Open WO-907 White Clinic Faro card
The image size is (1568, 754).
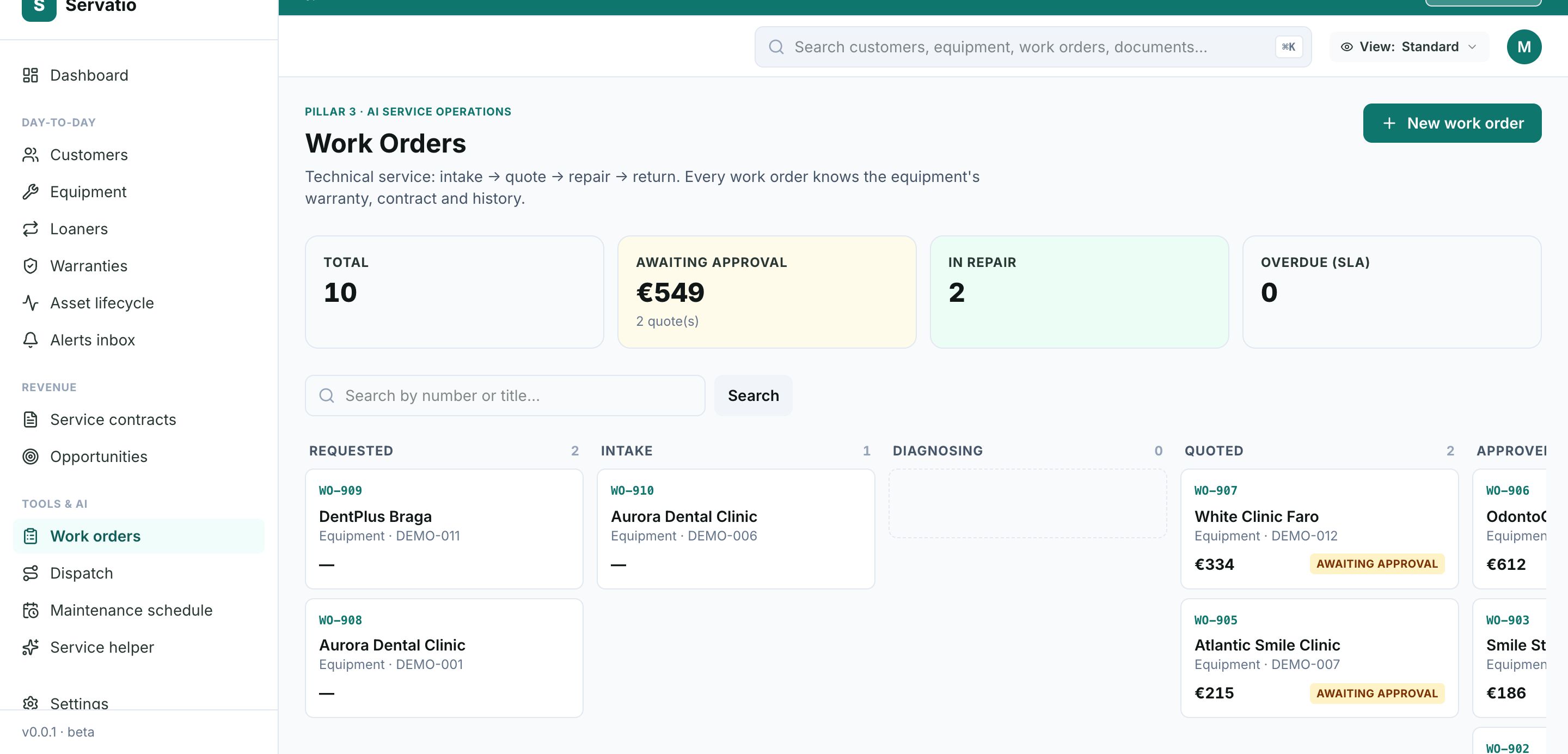(1319, 528)
